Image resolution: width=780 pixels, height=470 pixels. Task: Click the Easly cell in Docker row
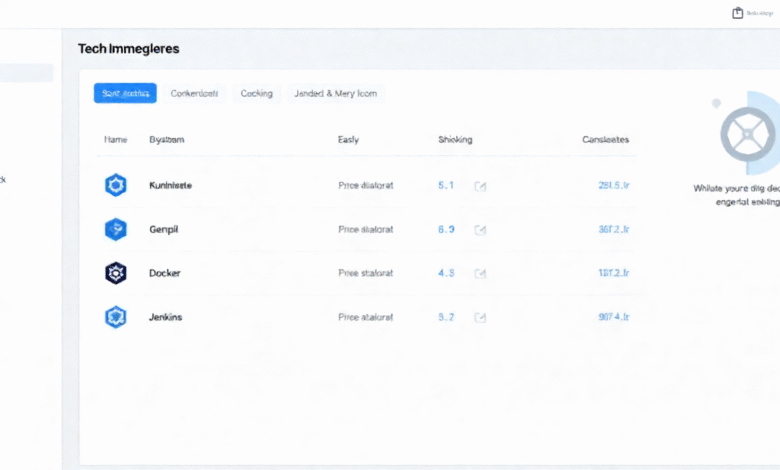click(366, 273)
